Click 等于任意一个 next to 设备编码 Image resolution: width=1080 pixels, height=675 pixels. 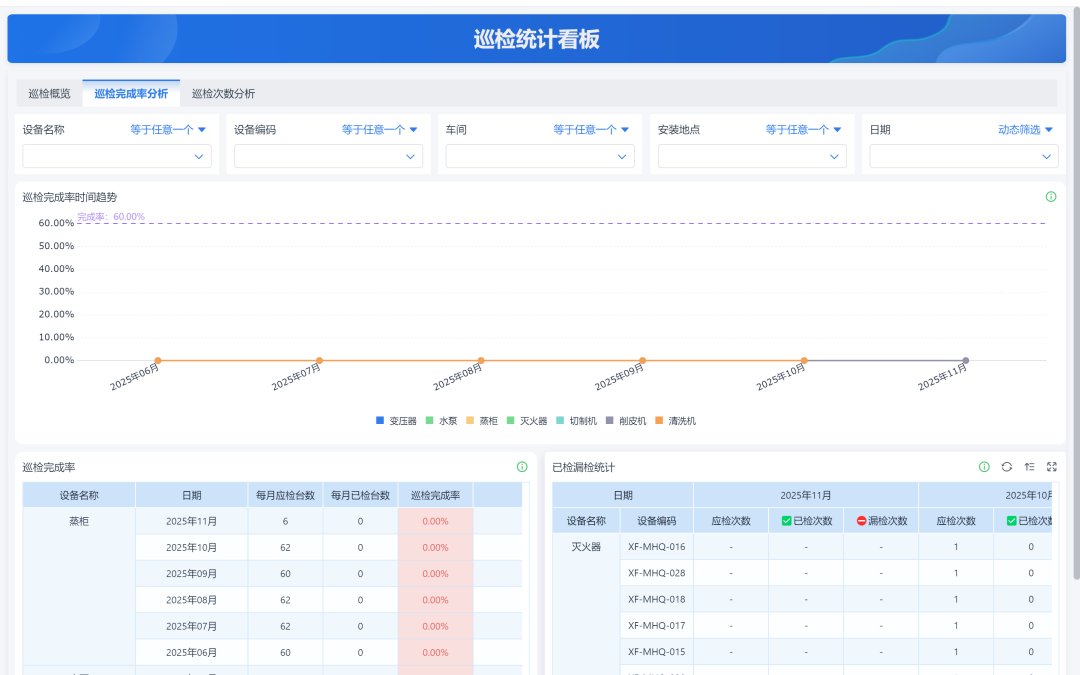click(374, 129)
